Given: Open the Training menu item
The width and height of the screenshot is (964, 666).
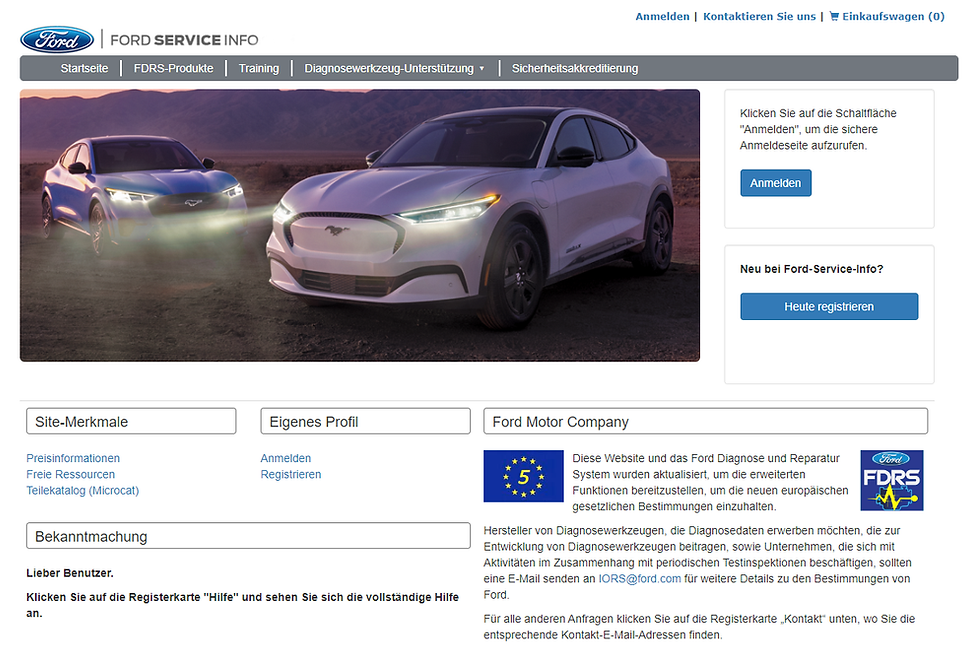Looking at the screenshot, I should tap(259, 68).
